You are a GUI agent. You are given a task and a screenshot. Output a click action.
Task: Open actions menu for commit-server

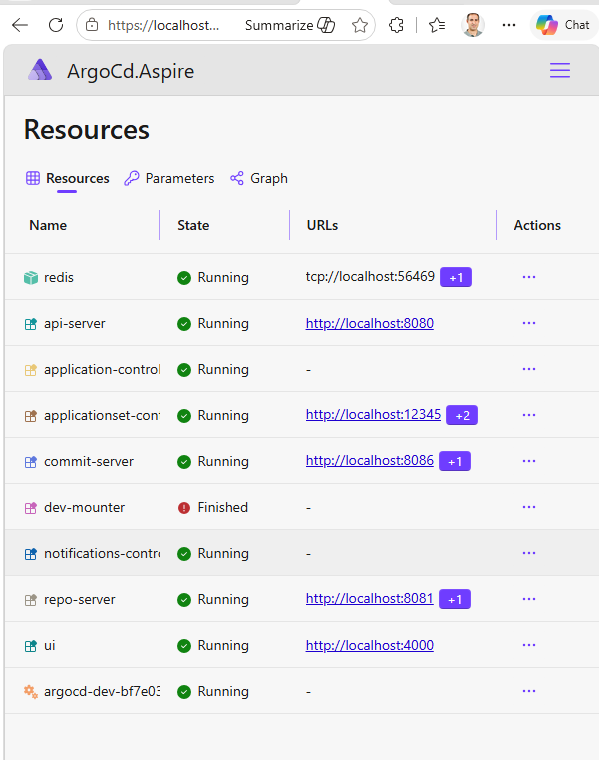point(529,461)
